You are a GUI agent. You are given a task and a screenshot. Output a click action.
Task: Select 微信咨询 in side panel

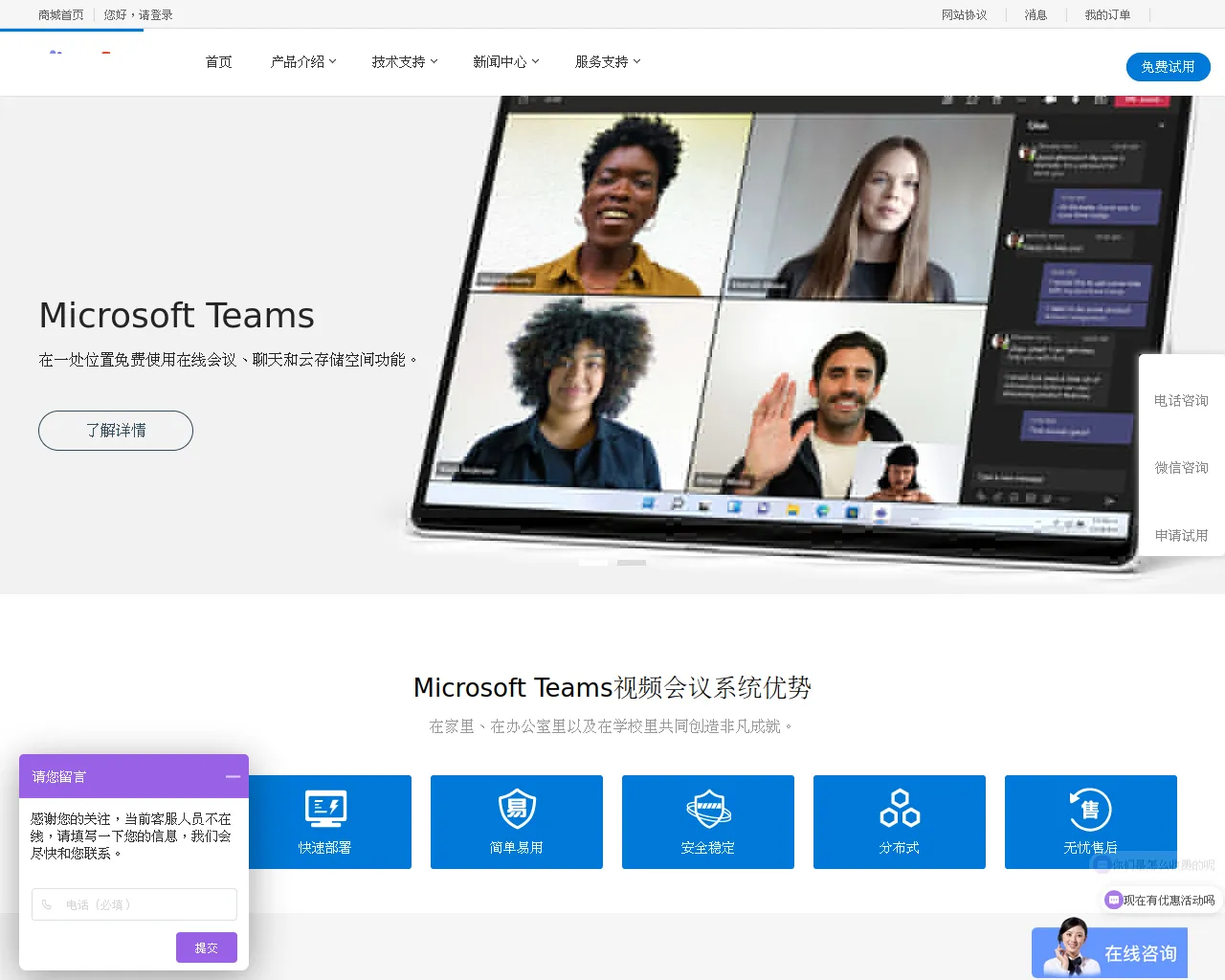(1181, 467)
